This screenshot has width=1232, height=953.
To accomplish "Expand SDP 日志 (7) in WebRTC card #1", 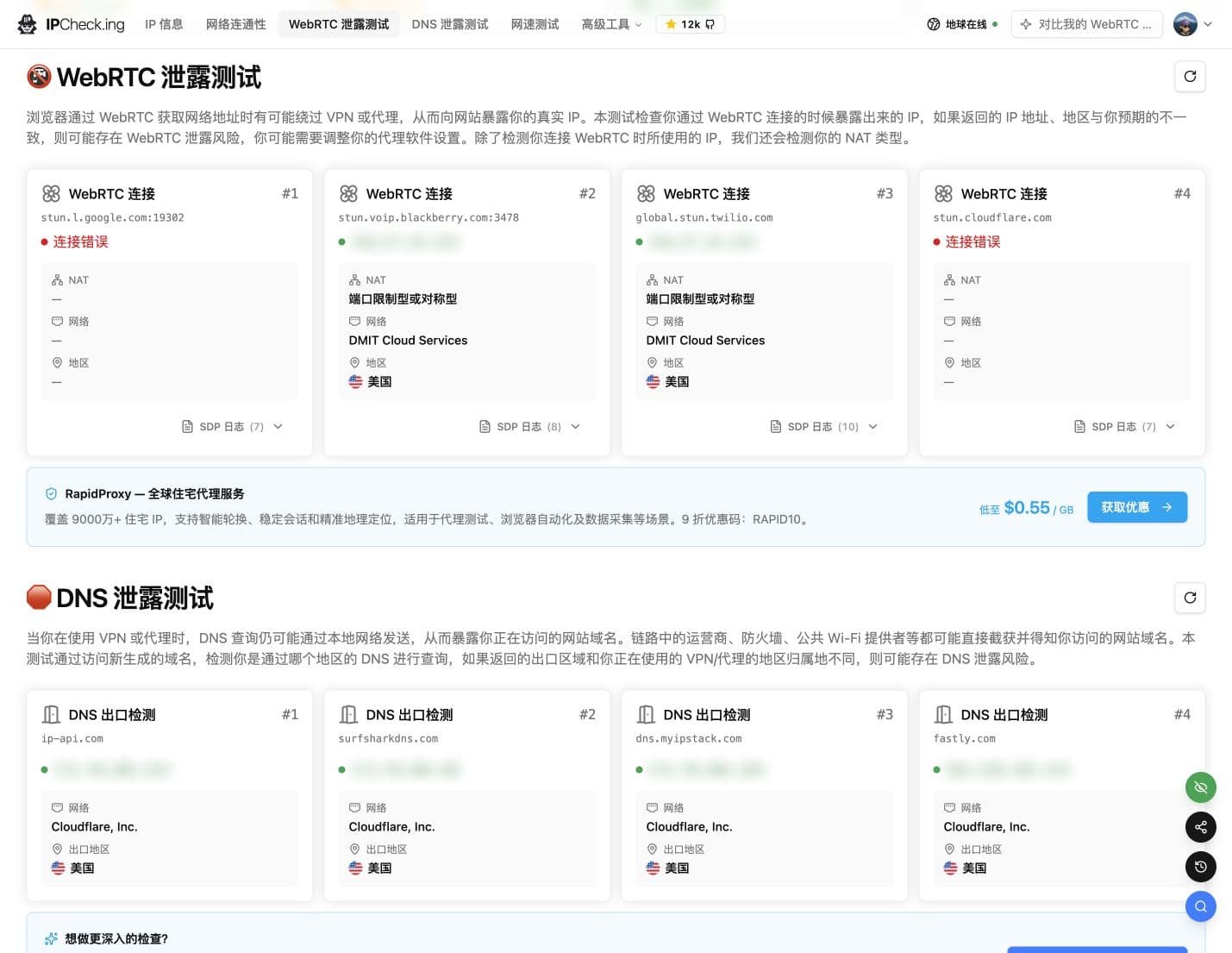I will 233,426.
